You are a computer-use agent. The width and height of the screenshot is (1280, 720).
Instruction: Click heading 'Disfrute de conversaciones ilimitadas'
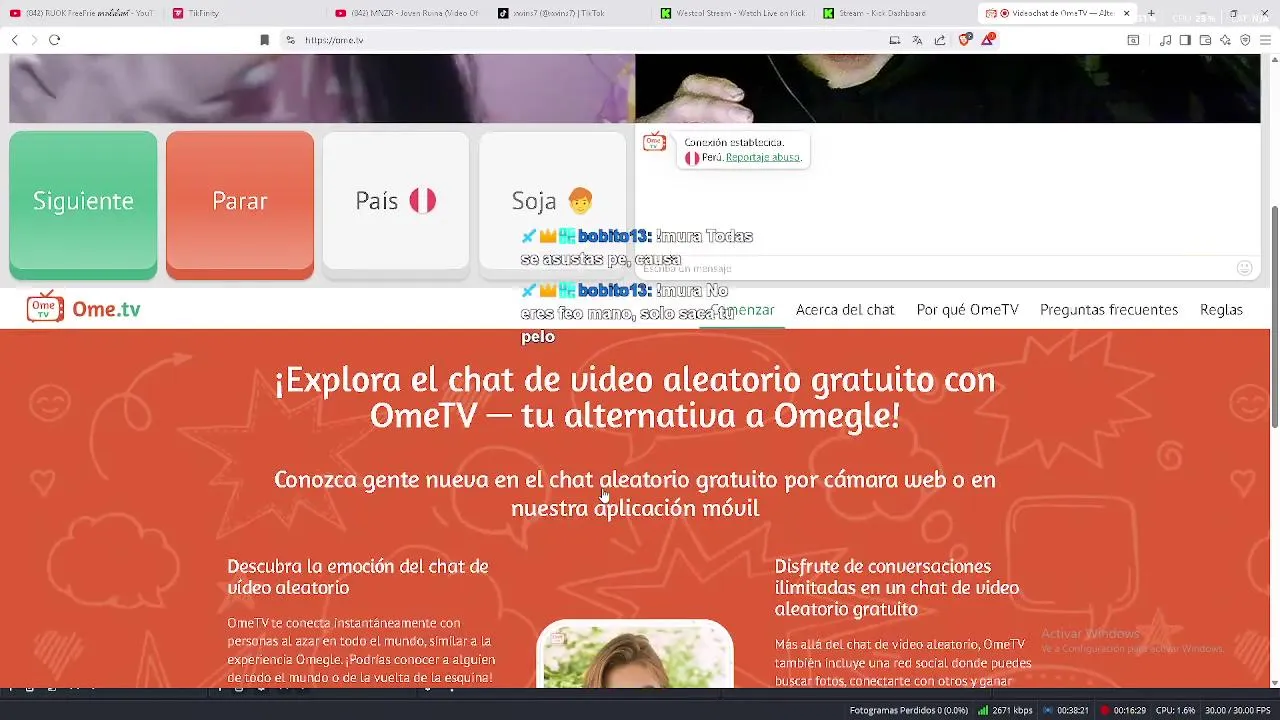897,588
